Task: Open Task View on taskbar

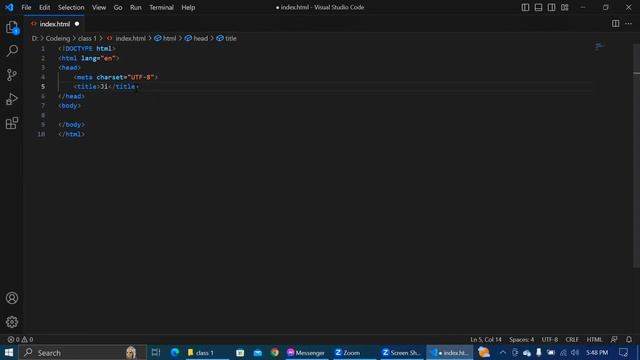Action: point(156,353)
